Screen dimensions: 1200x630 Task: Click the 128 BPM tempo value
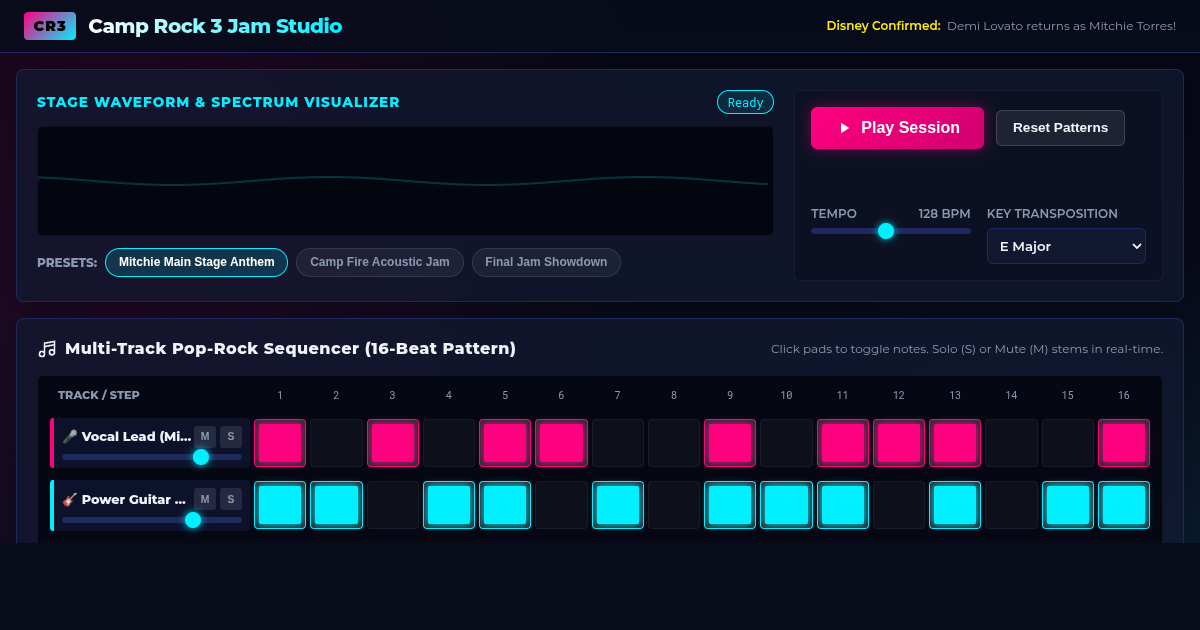coord(944,213)
